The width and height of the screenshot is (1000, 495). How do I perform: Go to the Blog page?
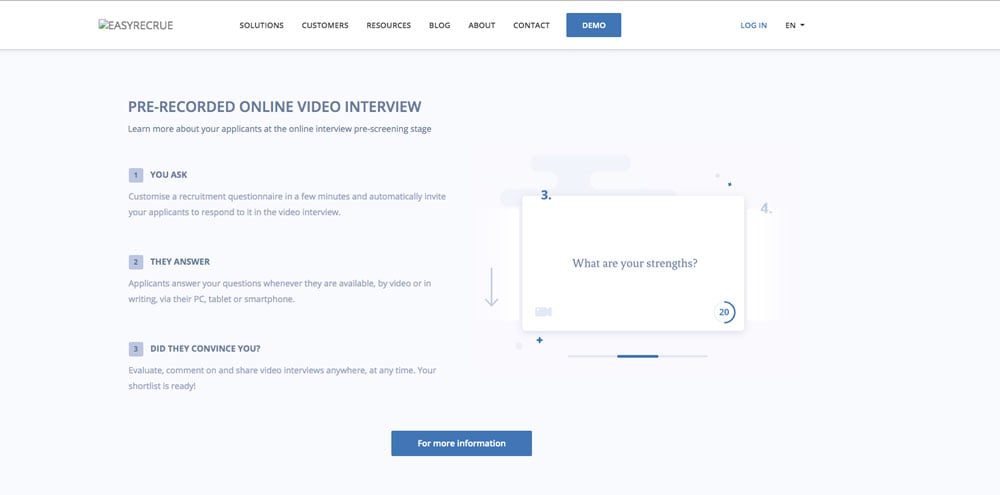pos(439,26)
